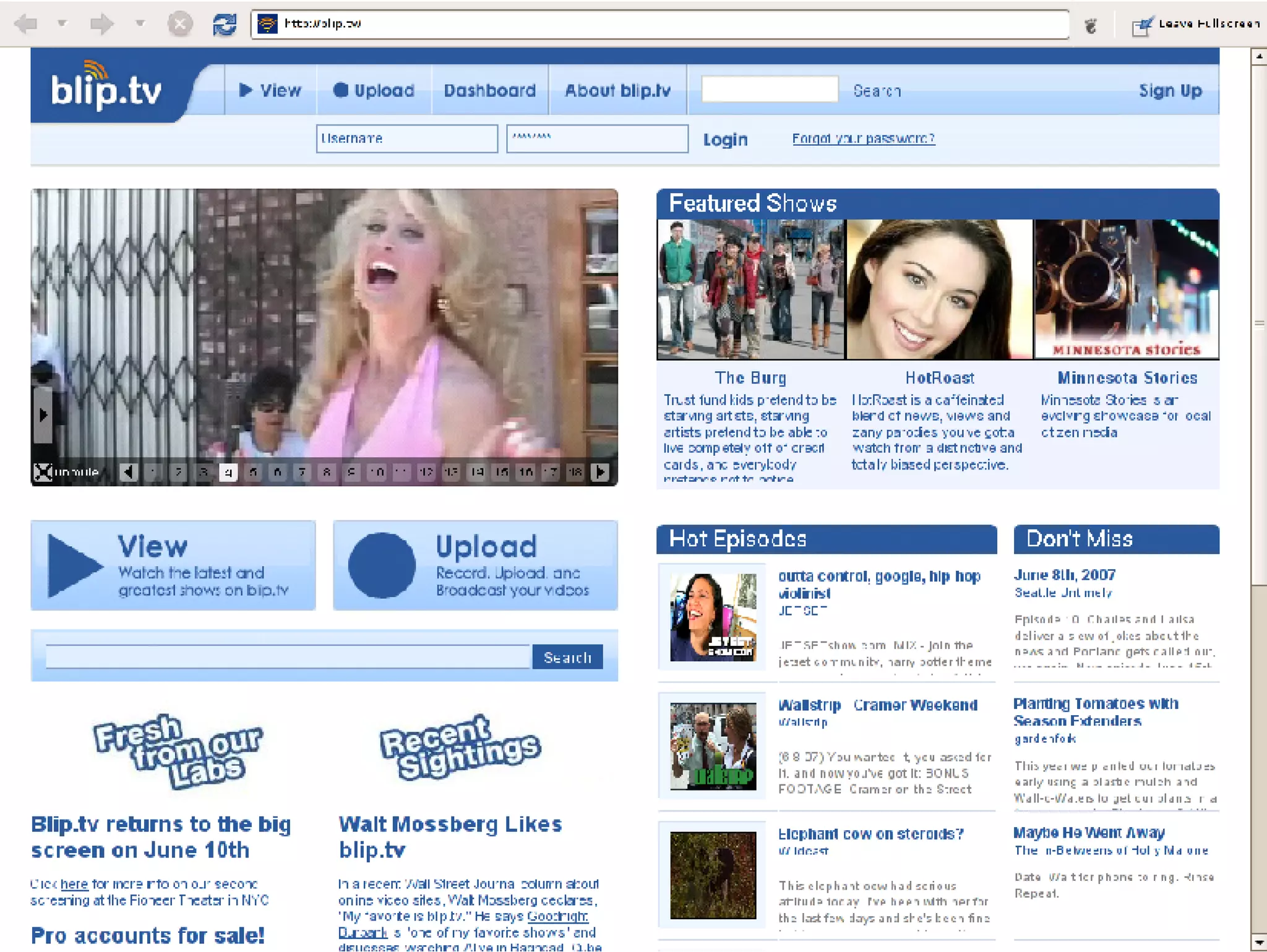Screen dimensions: 1267x952
Task: Click the Login button
Action: click(725, 139)
